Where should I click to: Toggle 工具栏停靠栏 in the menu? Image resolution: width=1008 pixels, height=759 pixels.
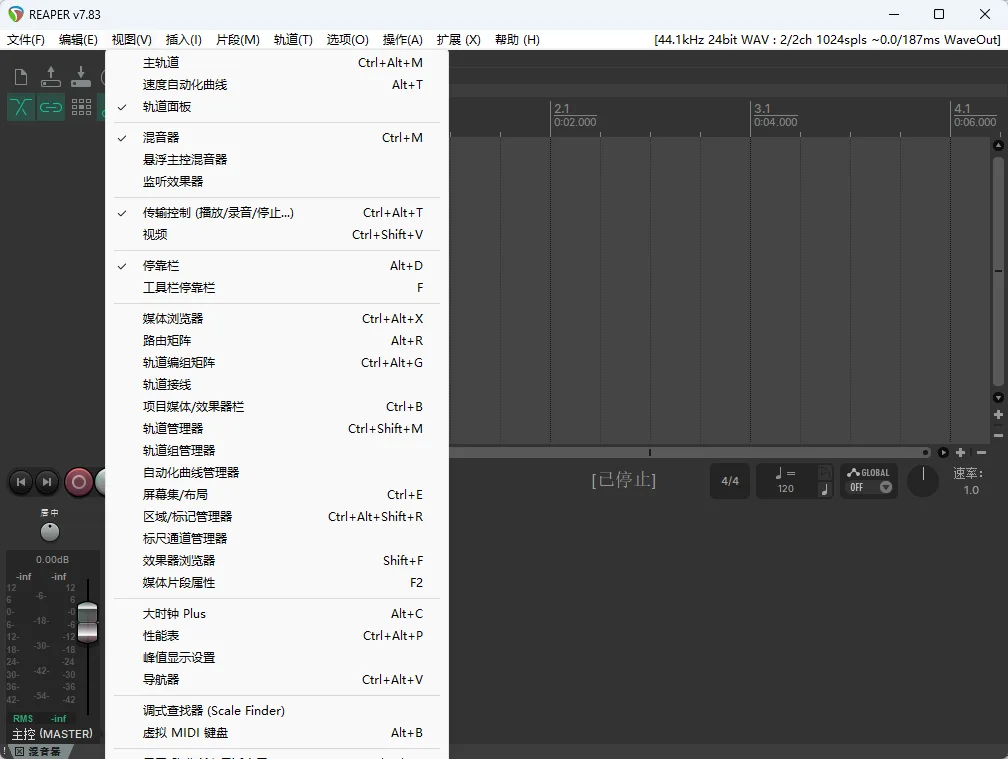click(x=277, y=287)
